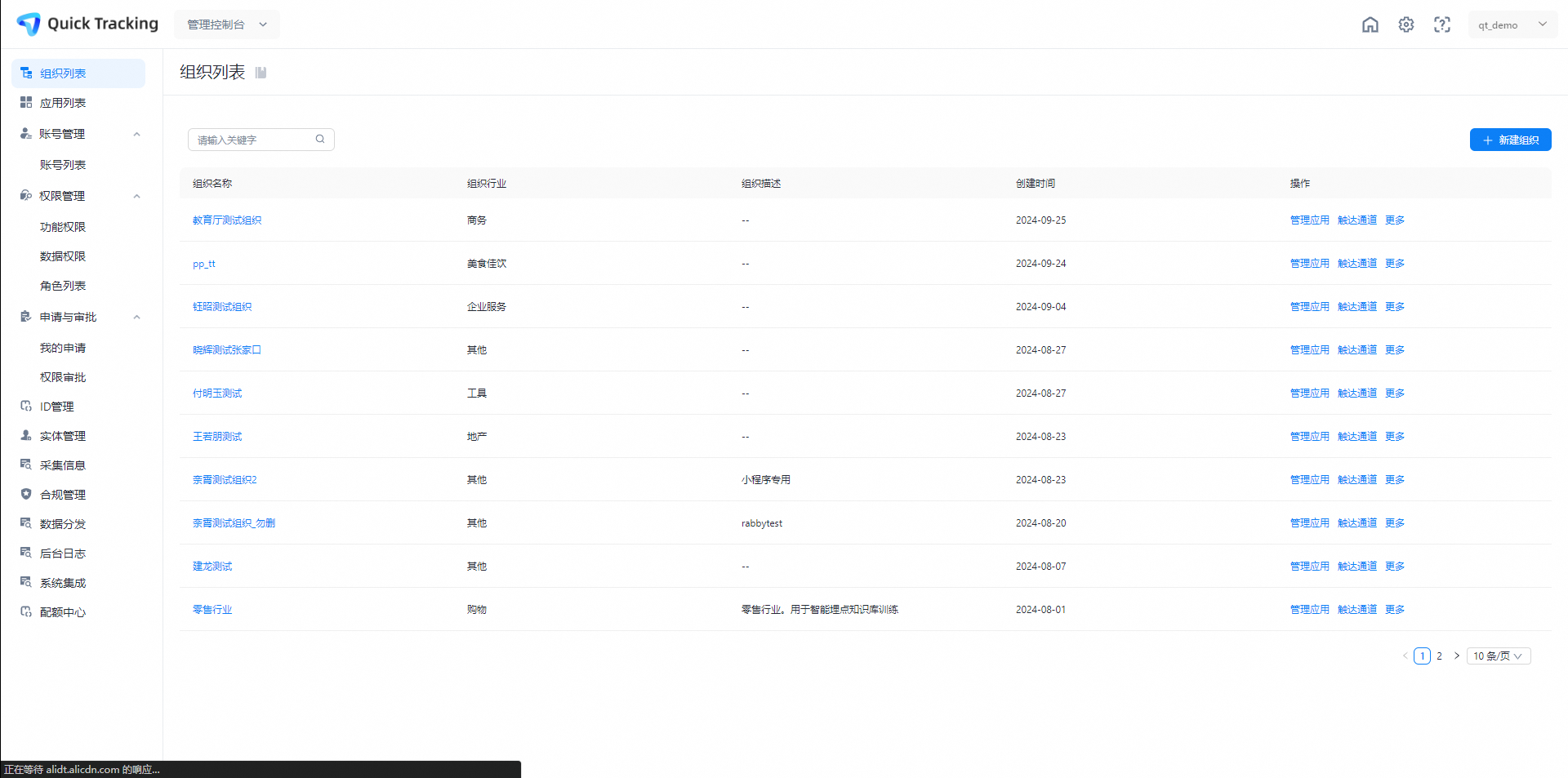Open the home icon in top bar
This screenshot has width=1568, height=778.
click(1370, 24)
